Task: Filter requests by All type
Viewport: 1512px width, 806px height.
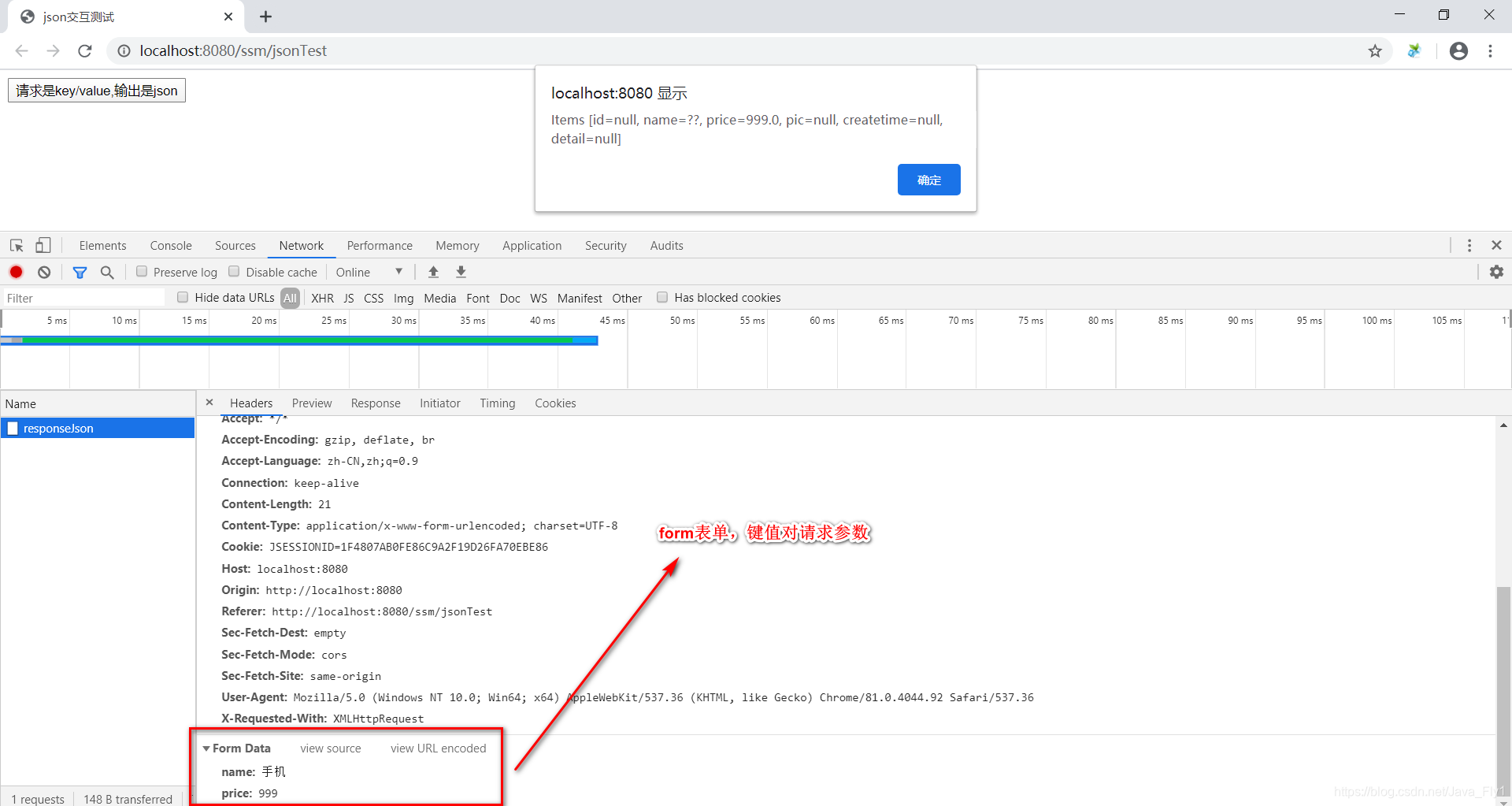Action: [290, 298]
